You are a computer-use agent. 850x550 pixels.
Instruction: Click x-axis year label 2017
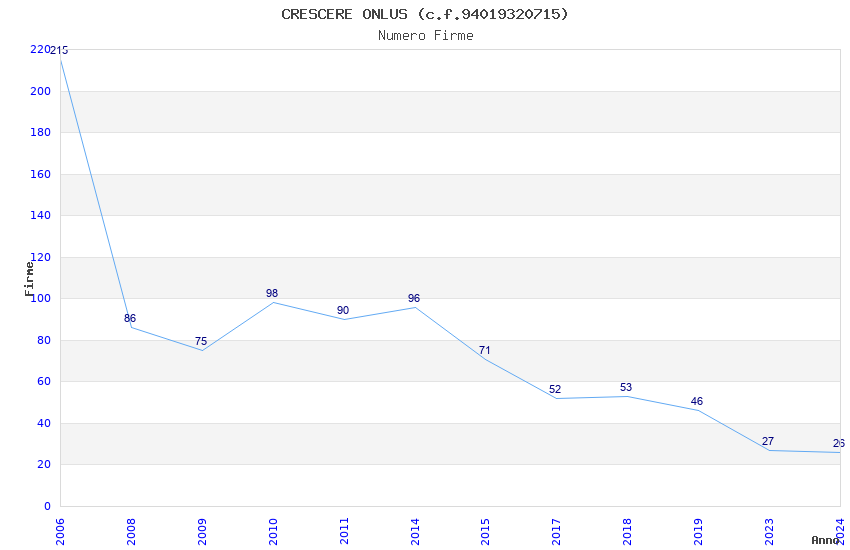(x=556, y=532)
